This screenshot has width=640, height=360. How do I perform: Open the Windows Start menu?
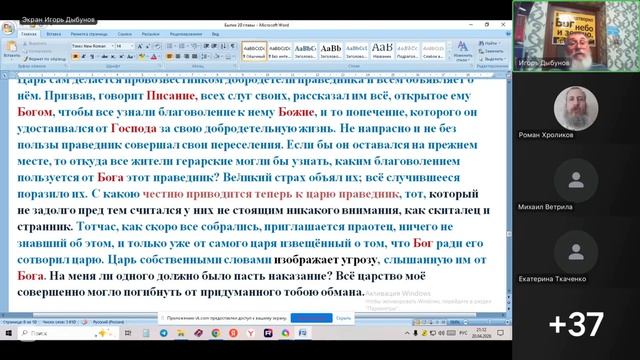9,333
